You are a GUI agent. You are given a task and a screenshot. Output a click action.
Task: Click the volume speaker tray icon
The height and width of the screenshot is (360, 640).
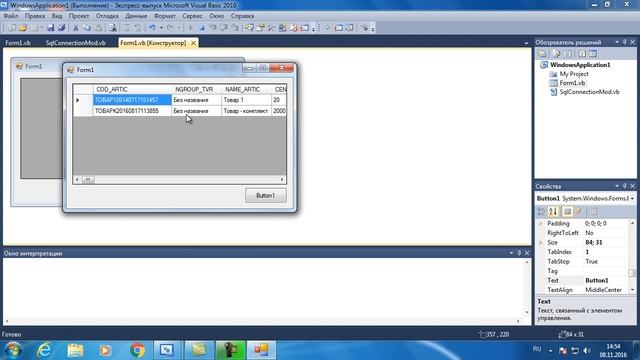point(587,351)
